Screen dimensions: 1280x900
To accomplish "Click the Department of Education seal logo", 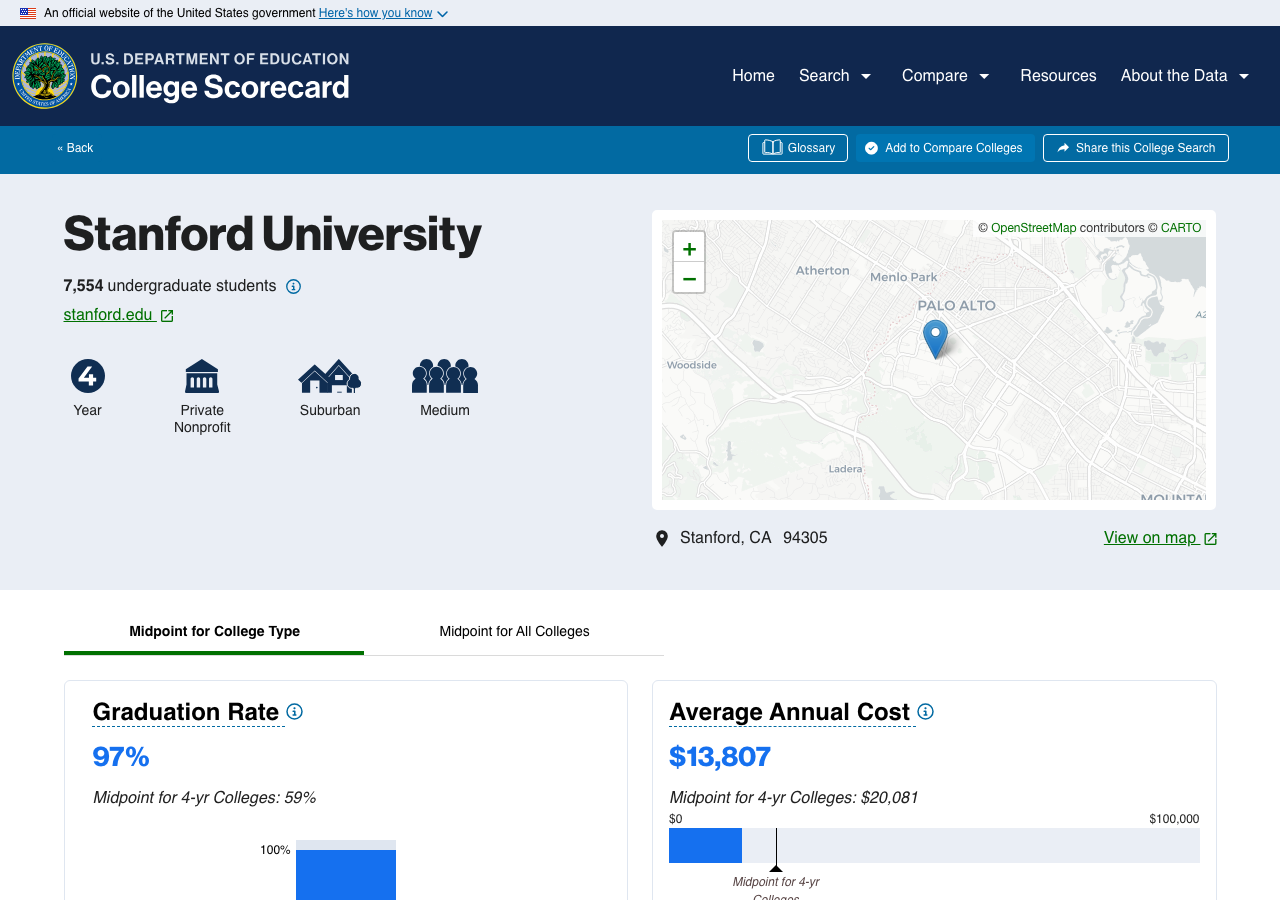I will point(45,76).
